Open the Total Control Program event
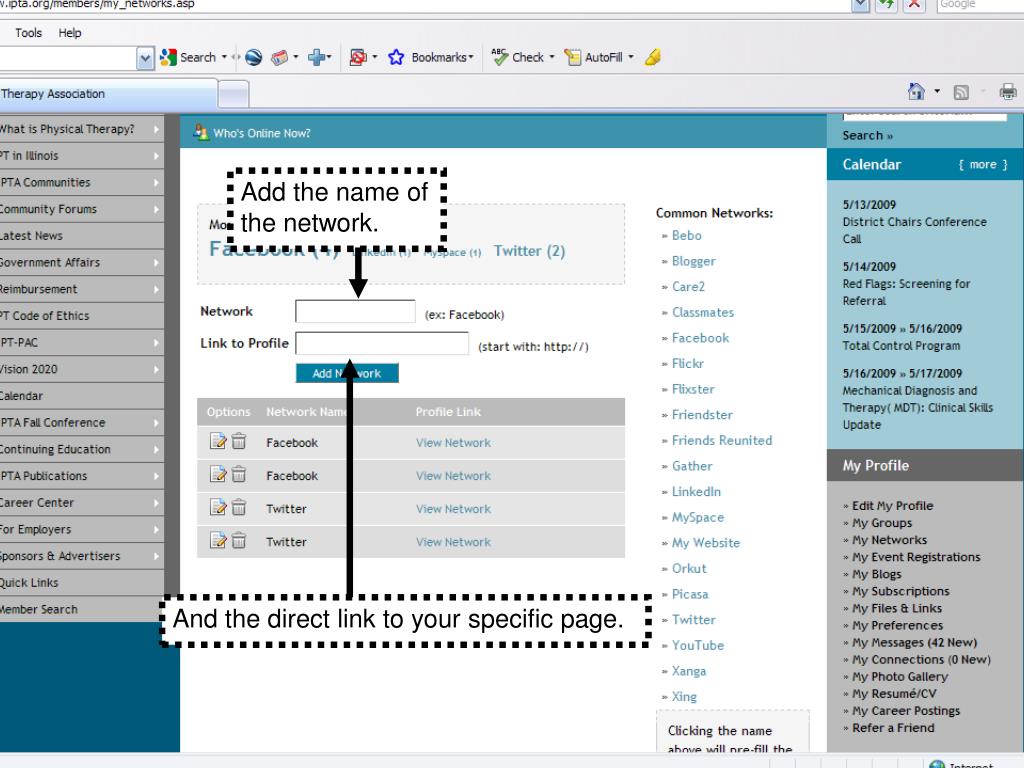The height and width of the screenshot is (768, 1024). pyautogui.click(x=901, y=345)
